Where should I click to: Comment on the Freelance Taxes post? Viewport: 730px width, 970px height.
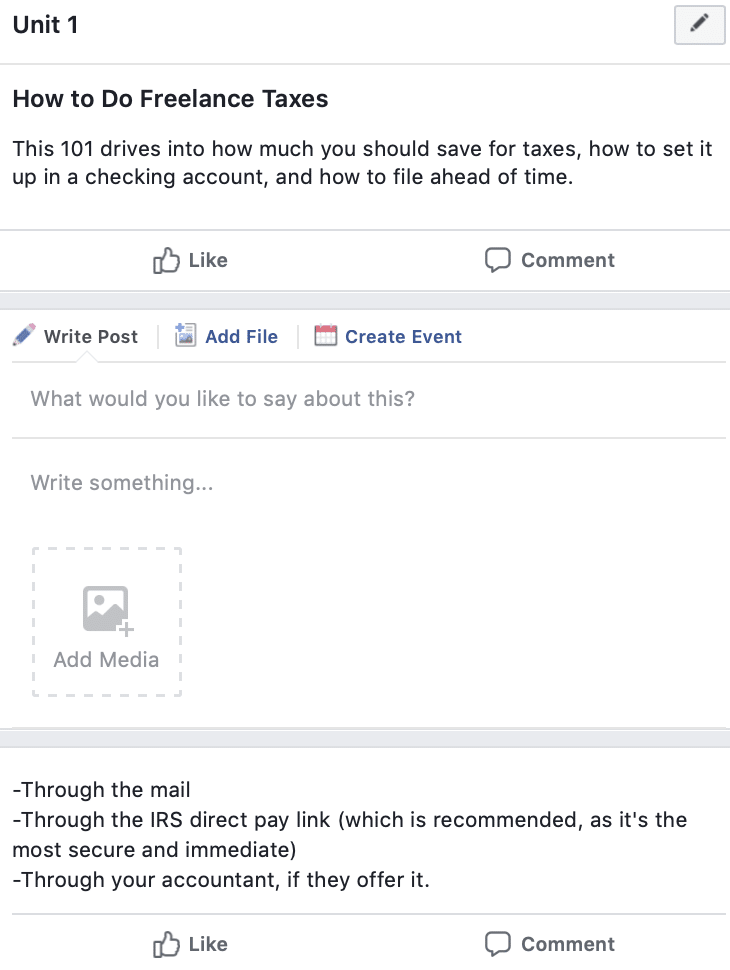pos(549,260)
